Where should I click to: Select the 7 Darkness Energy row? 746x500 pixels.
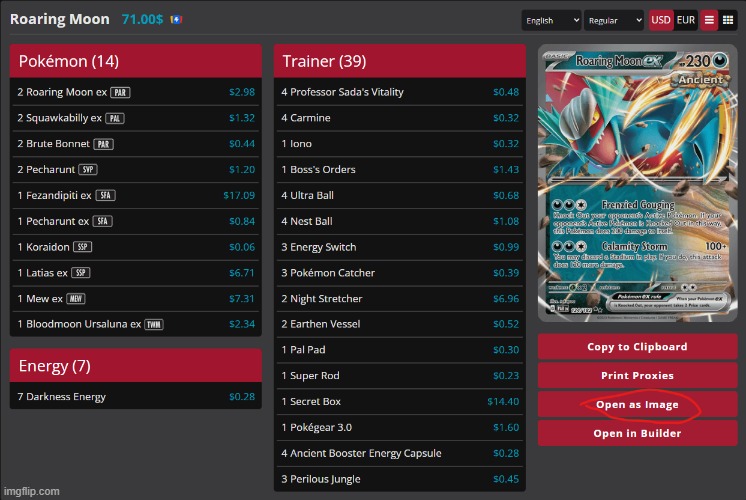136,397
